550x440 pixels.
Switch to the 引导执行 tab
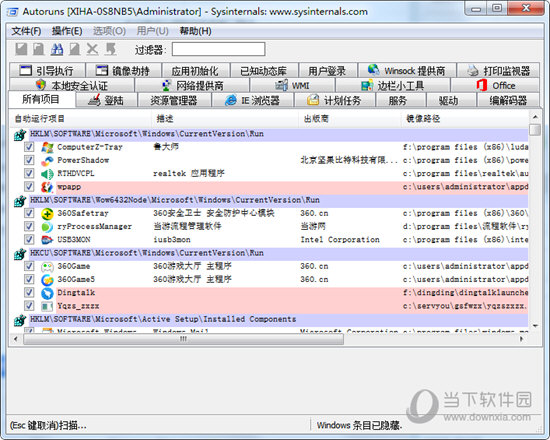47,71
